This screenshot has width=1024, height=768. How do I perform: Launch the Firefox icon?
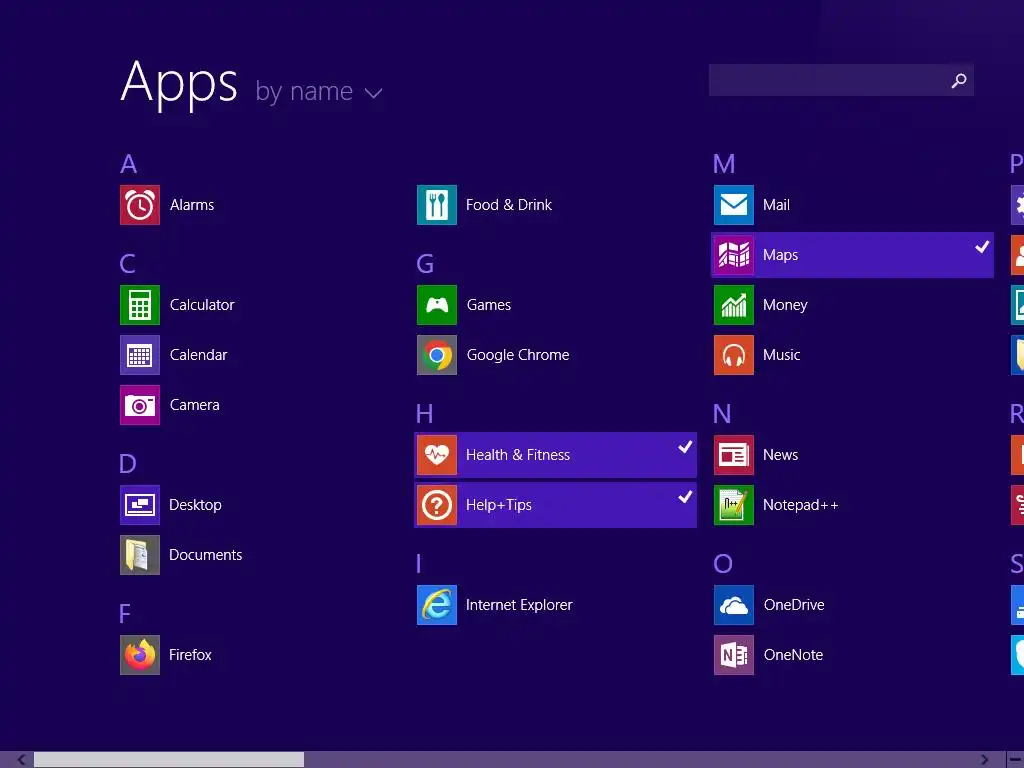pyautogui.click(x=140, y=655)
